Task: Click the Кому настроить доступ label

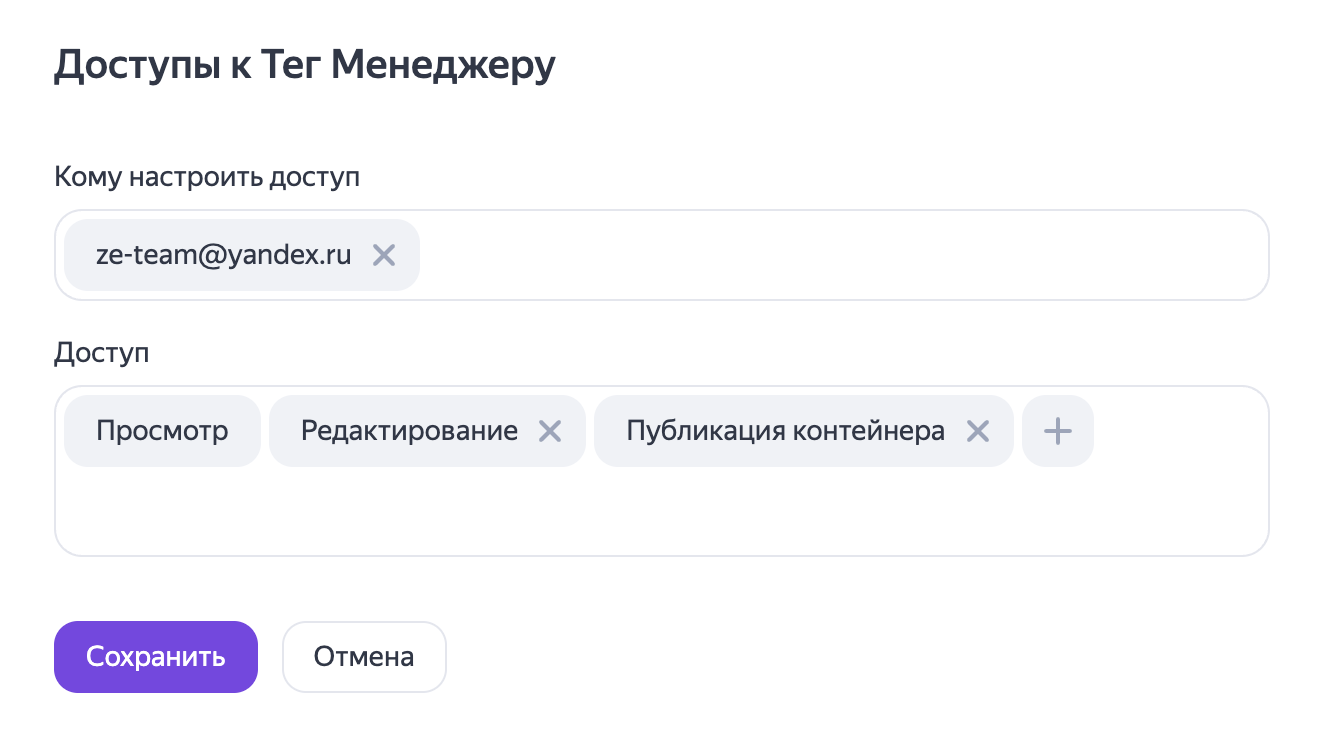Action: (x=206, y=177)
